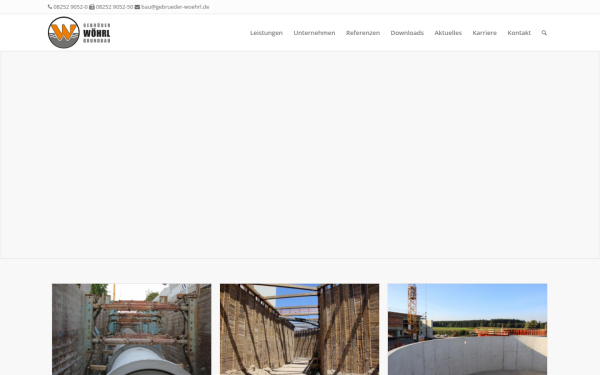600x375 pixels.
Task: Go to the Referenzen page
Action: click(363, 33)
